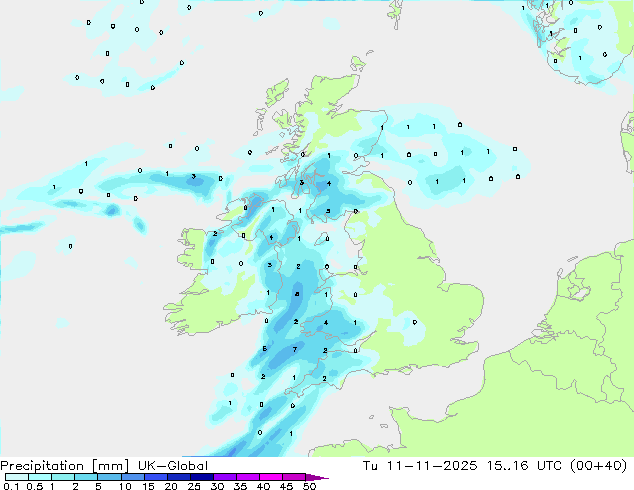634x490 pixels.
Task: Pick the legend swatch between 10 and 15
Action: pyautogui.click(x=132, y=477)
